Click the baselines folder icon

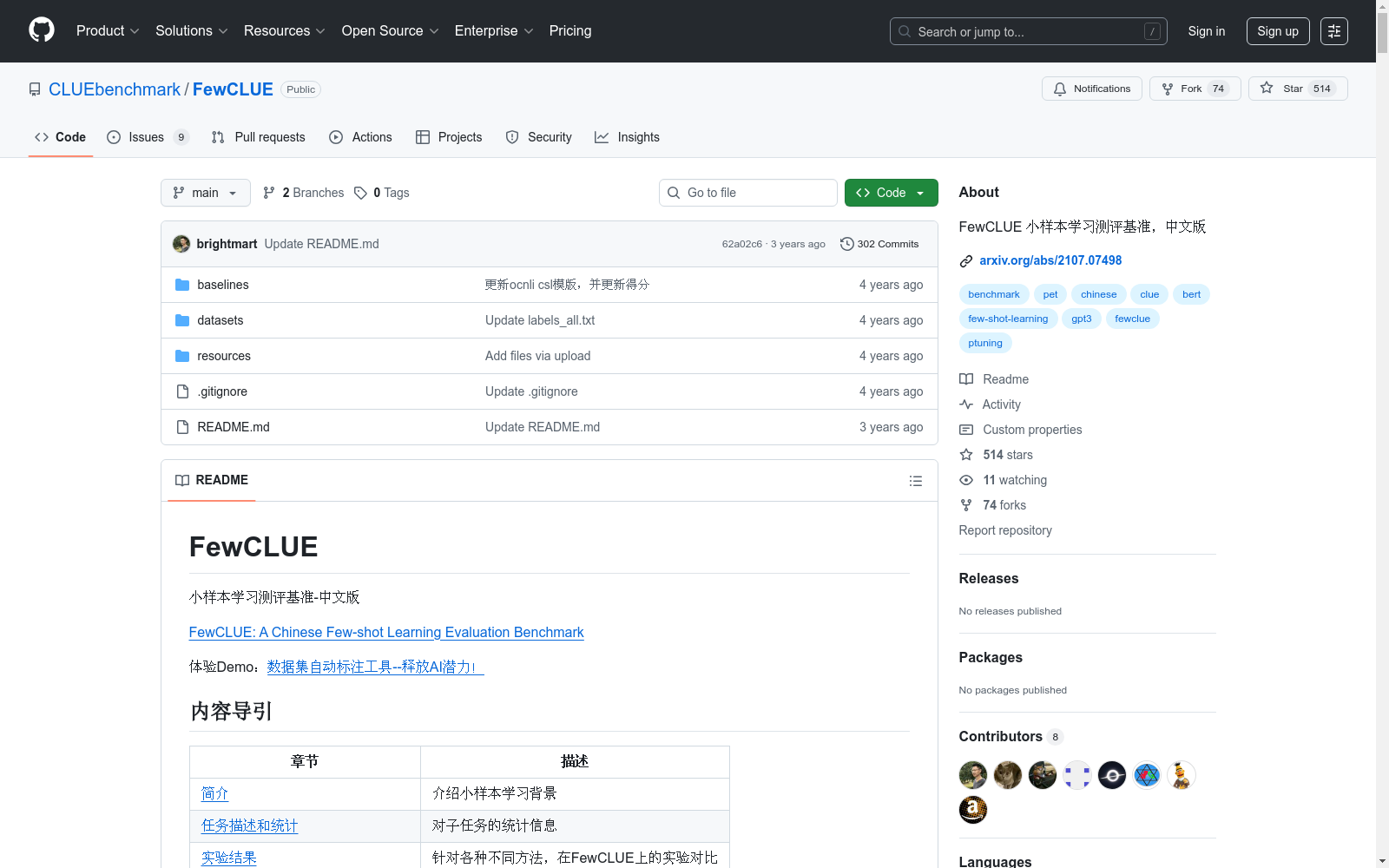click(182, 284)
